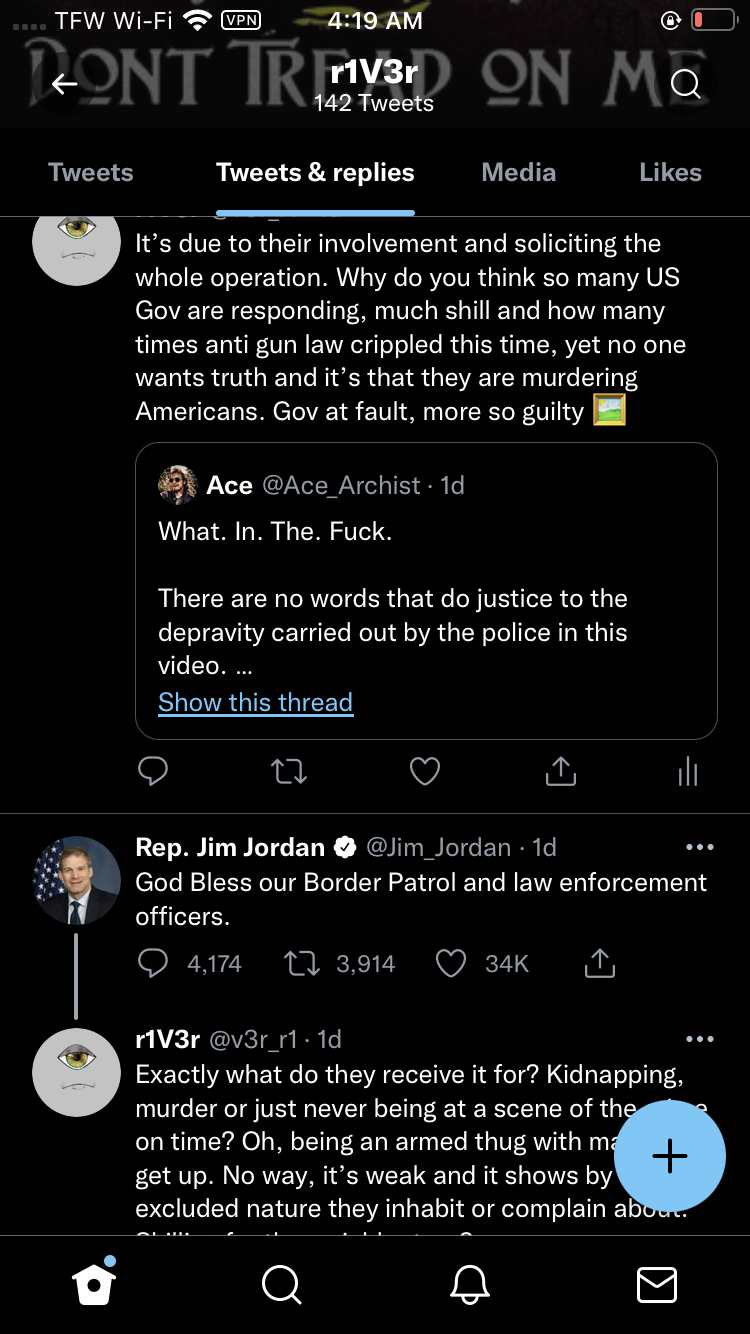Share r1V3r's quote tweet
The image size is (750, 1334).
click(x=560, y=771)
